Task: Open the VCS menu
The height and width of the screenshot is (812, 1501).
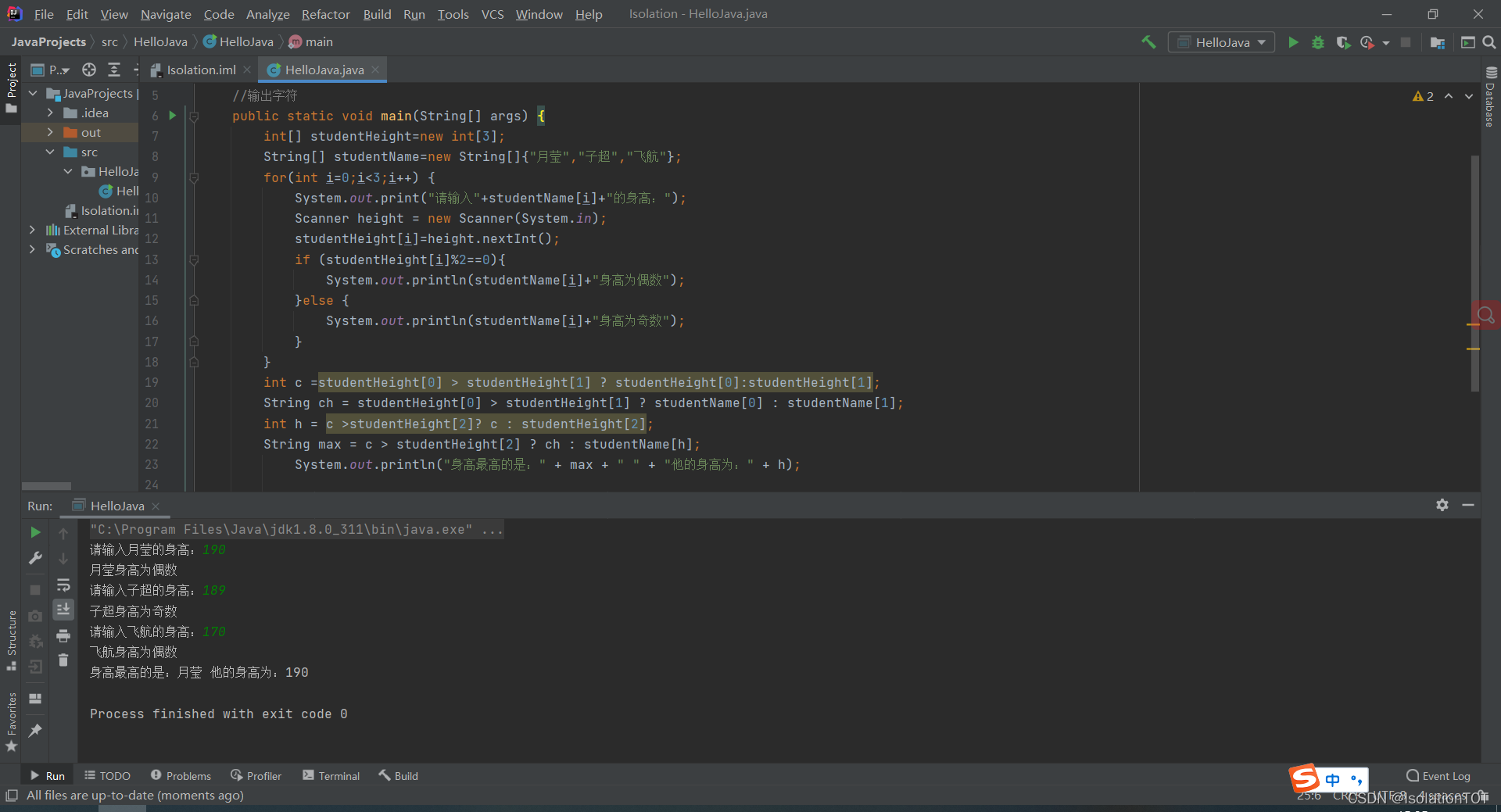Action: [x=493, y=14]
